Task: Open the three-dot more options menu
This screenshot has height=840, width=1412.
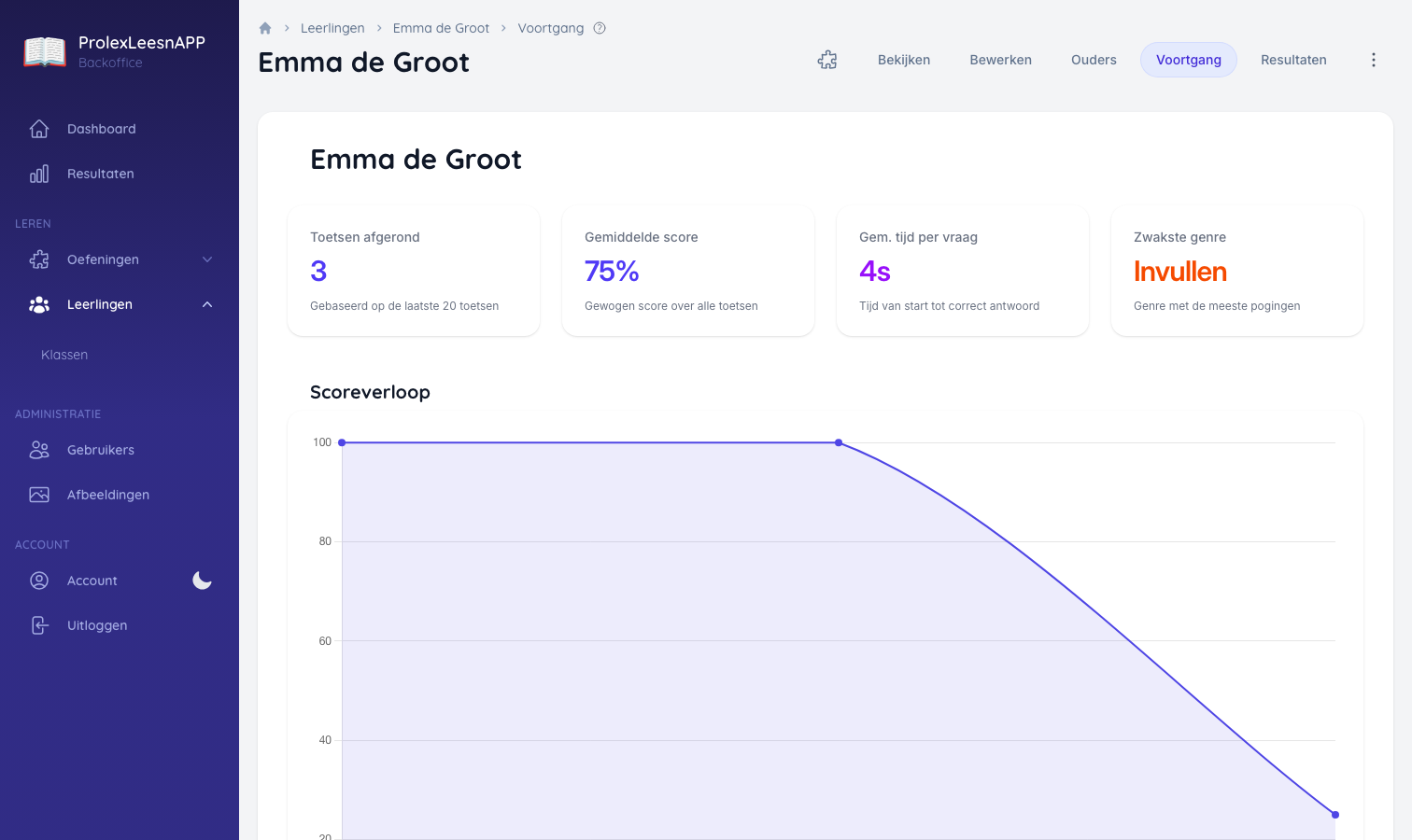Action: [x=1373, y=60]
